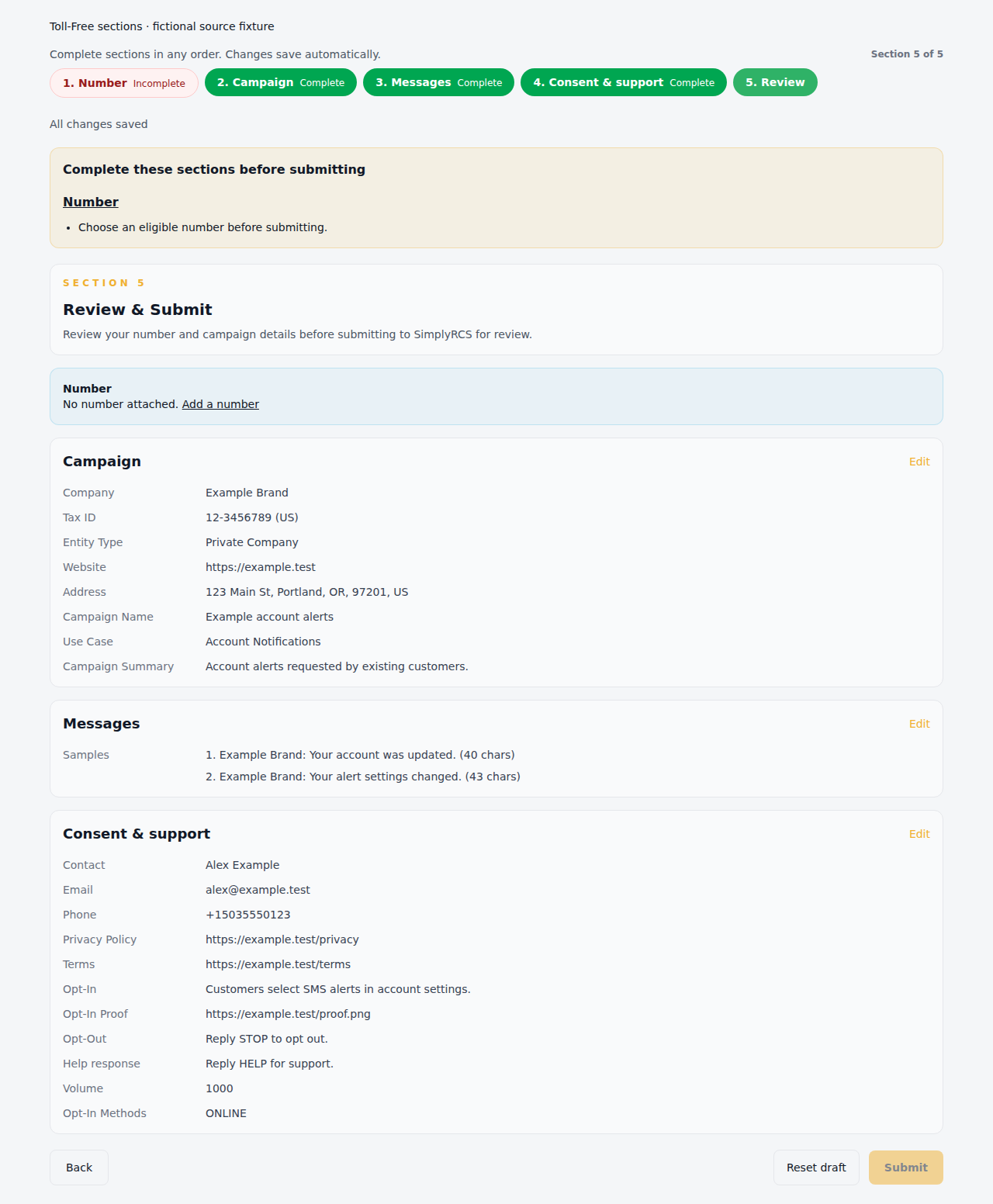The image size is (993, 1204).
Task: Go to the 3. Messages tab
Action: (439, 82)
